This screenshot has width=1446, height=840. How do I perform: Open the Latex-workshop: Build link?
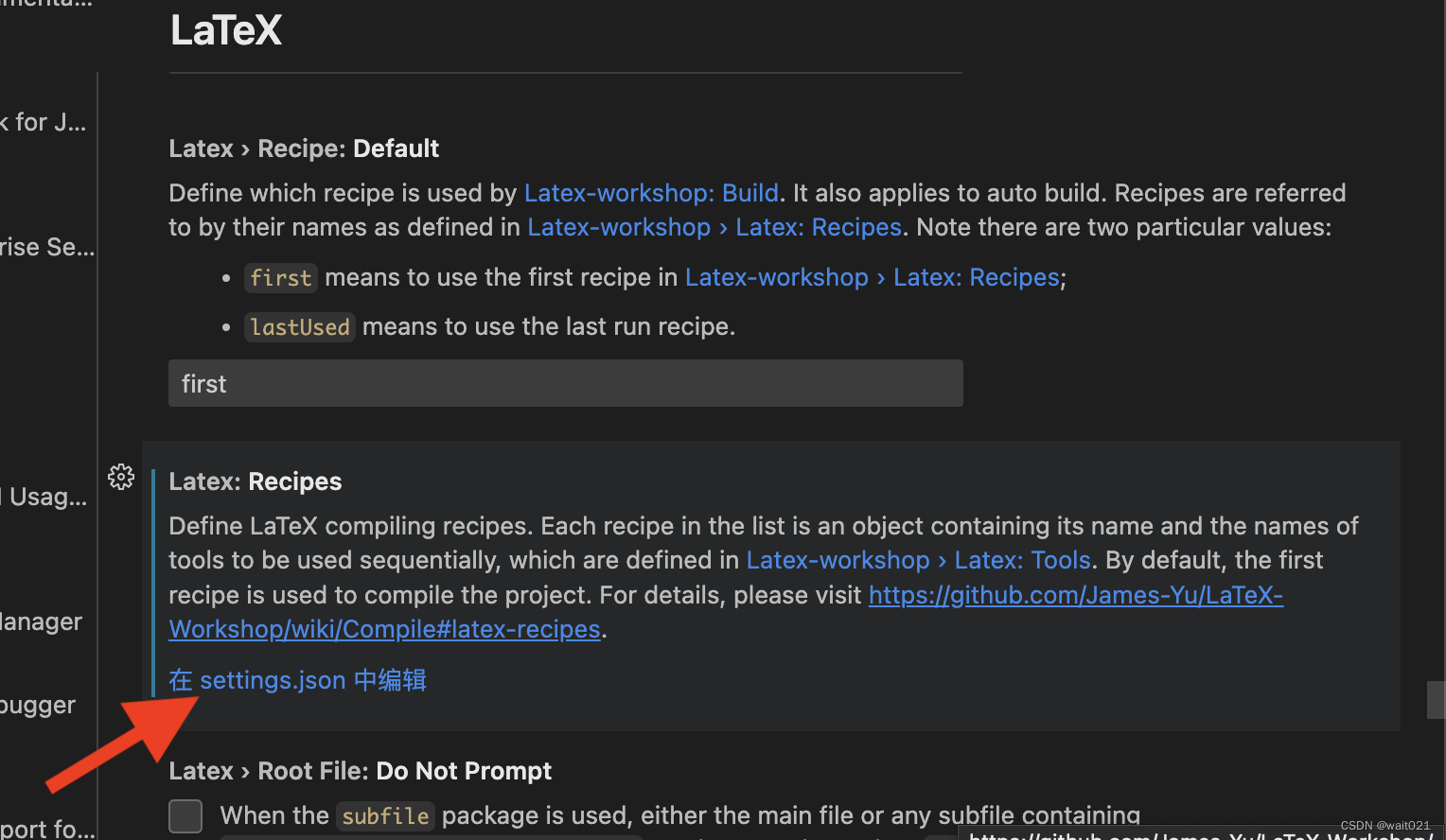[651, 193]
